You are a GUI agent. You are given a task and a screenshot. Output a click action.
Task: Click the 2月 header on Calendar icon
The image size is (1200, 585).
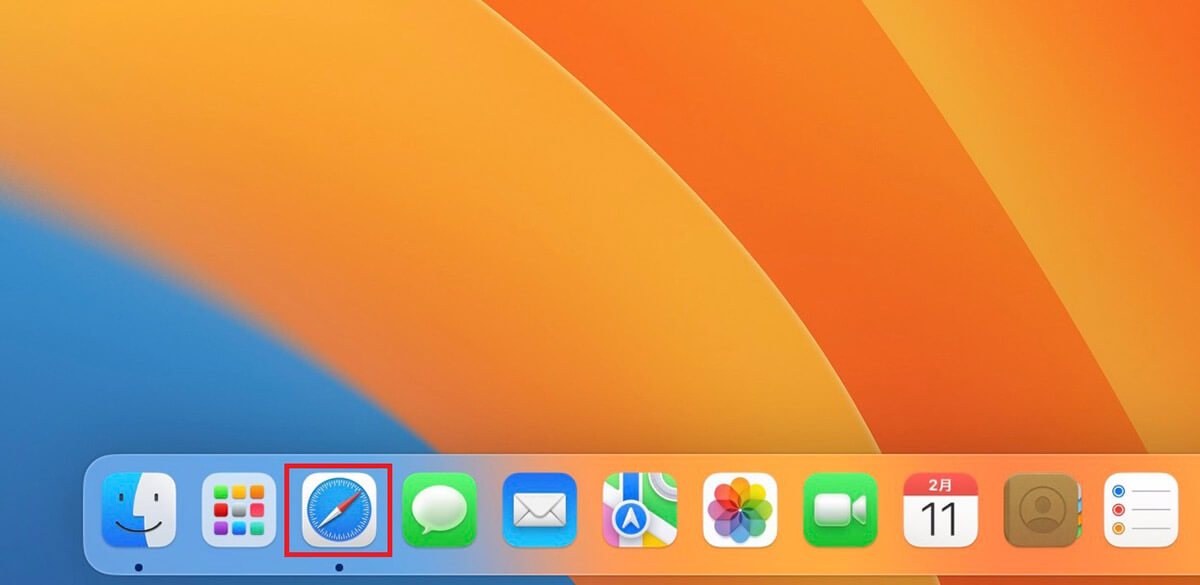(x=940, y=483)
